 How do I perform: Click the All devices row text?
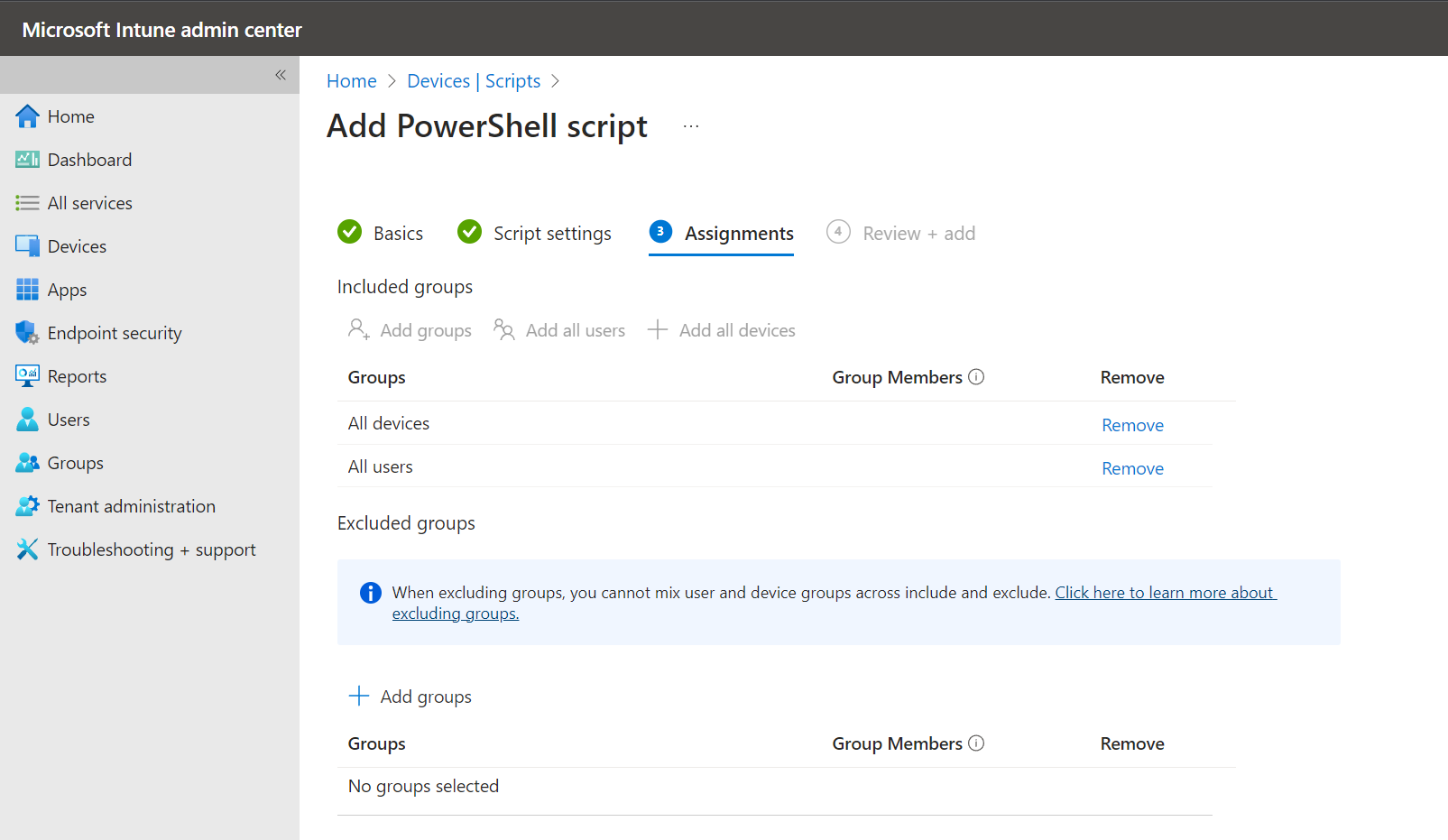(389, 423)
